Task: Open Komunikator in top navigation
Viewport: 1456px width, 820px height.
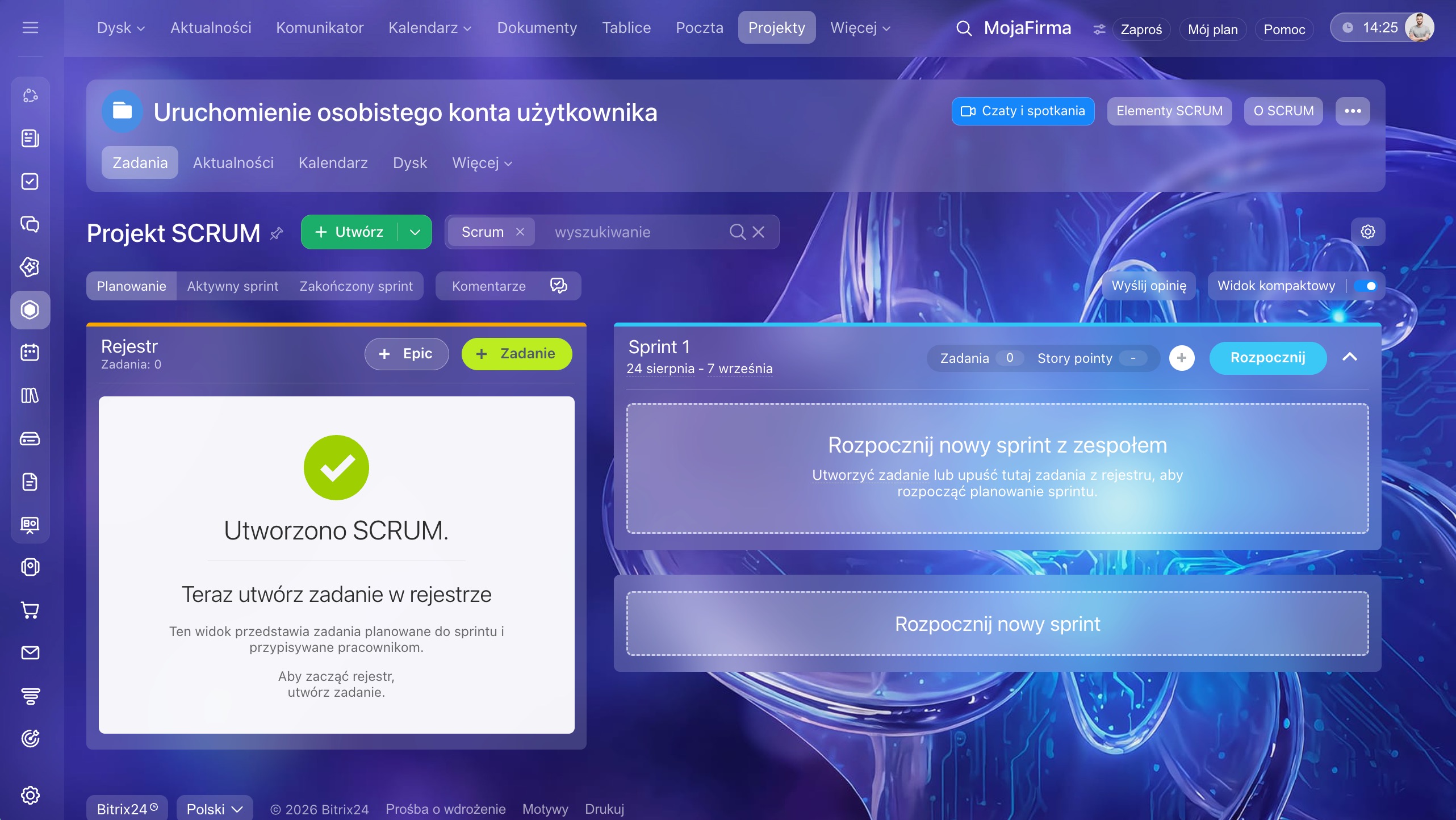Action: pos(320,27)
